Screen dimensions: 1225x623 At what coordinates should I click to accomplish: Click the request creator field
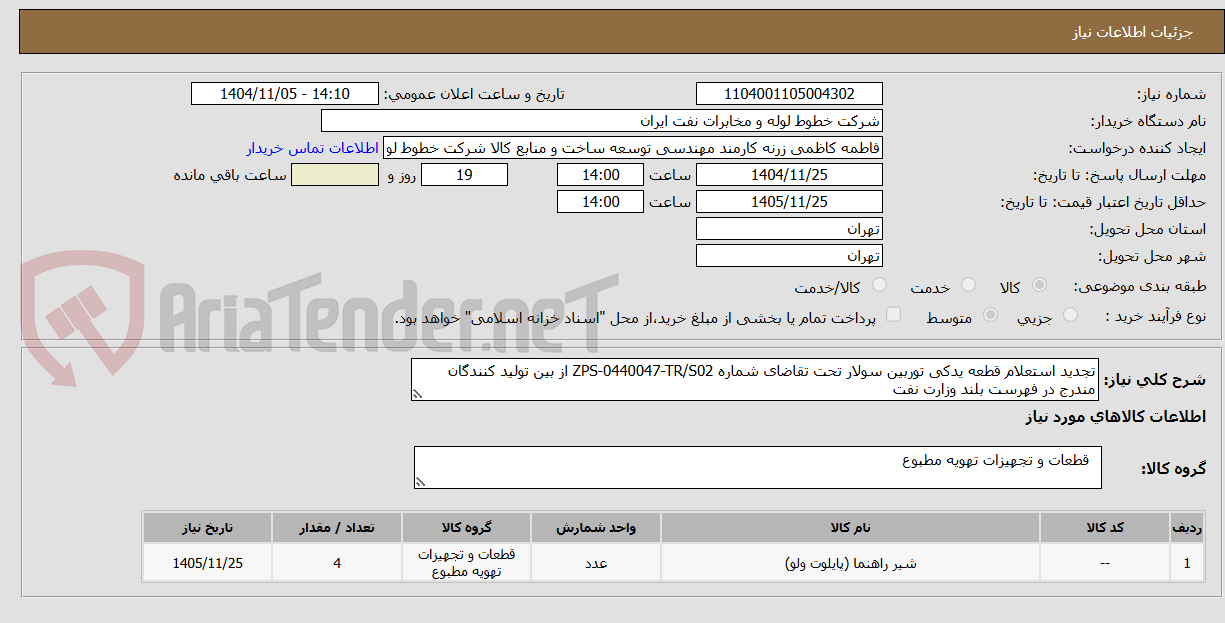[633, 148]
